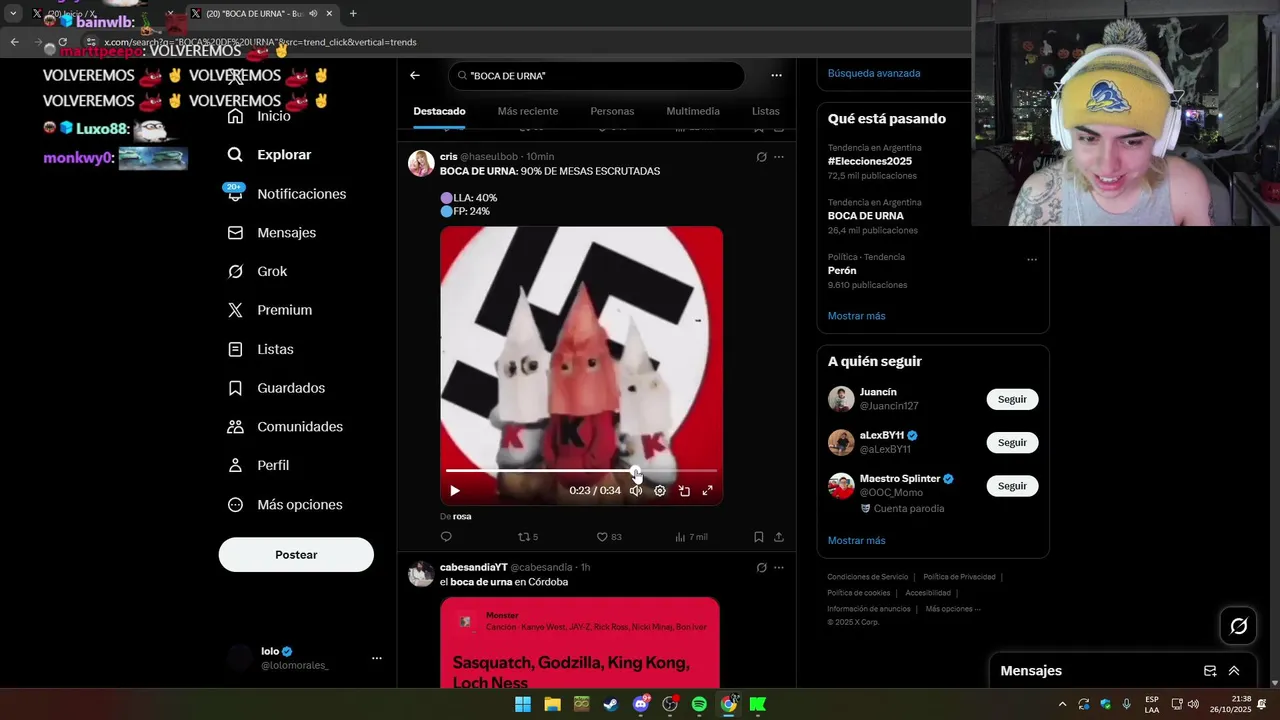The width and height of the screenshot is (1280, 720).
Task: Repost the cris post with 5 reposts
Action: (x=528, y=537)
